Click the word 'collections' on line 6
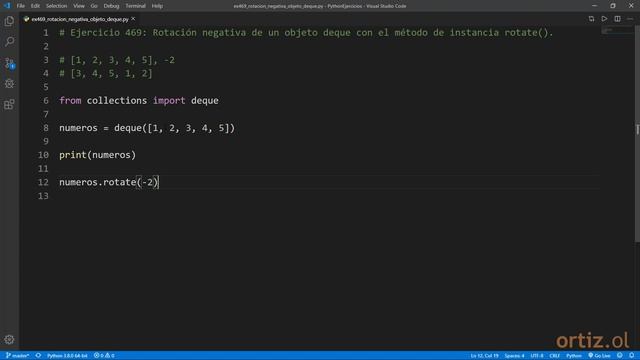 point(117,100)
